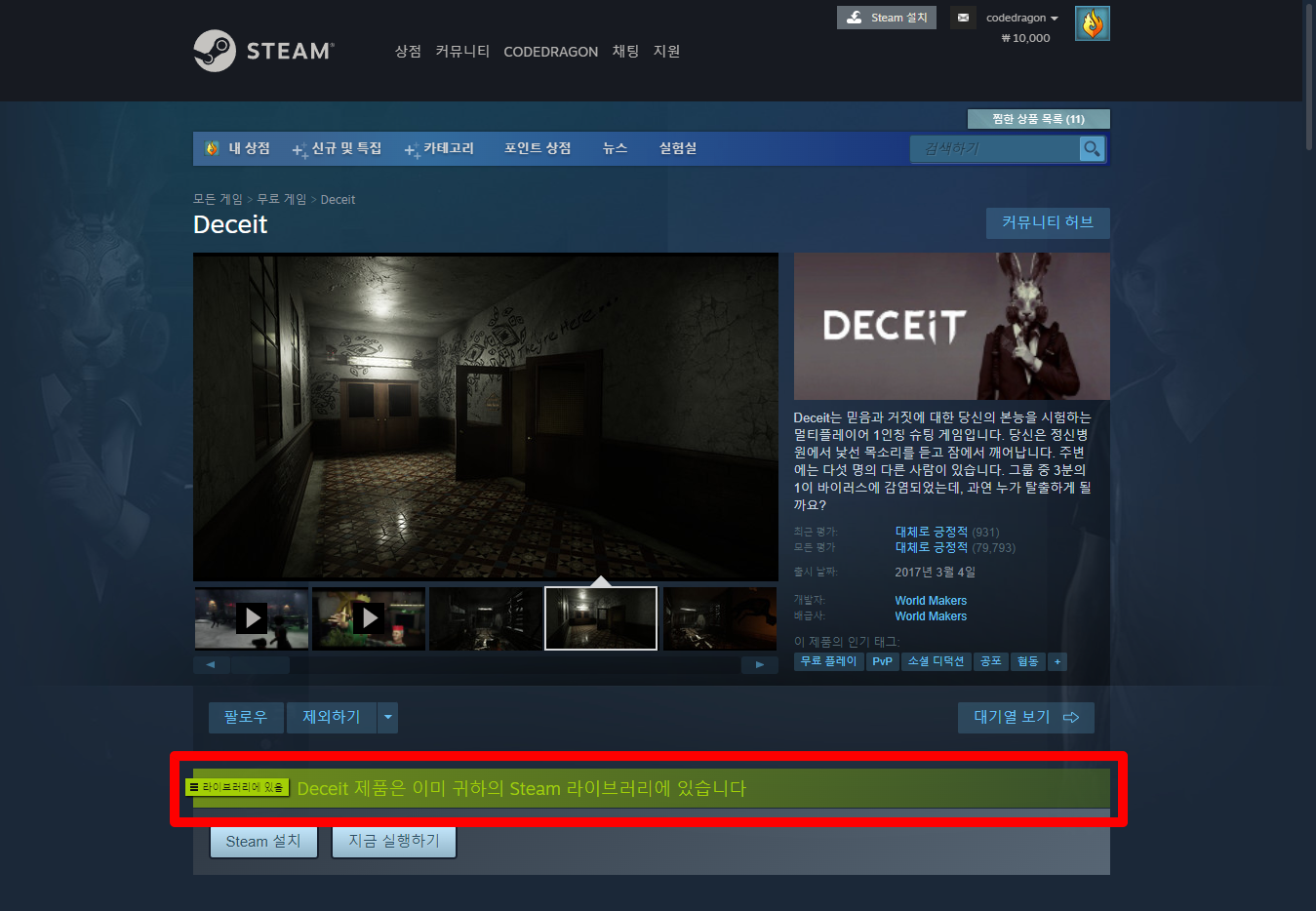1316x911 pixels.
Task: Click the 무료 게임 breadcrumb link
Action: (282, 199)
